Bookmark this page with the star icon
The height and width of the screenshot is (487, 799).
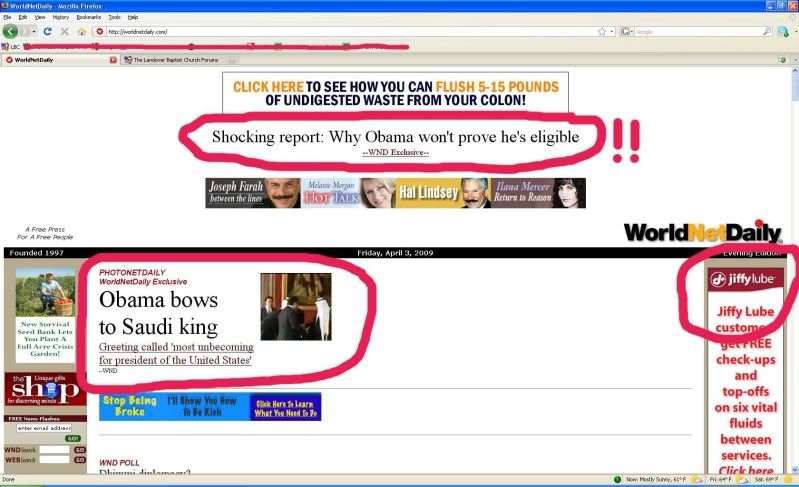coord(602,32)
